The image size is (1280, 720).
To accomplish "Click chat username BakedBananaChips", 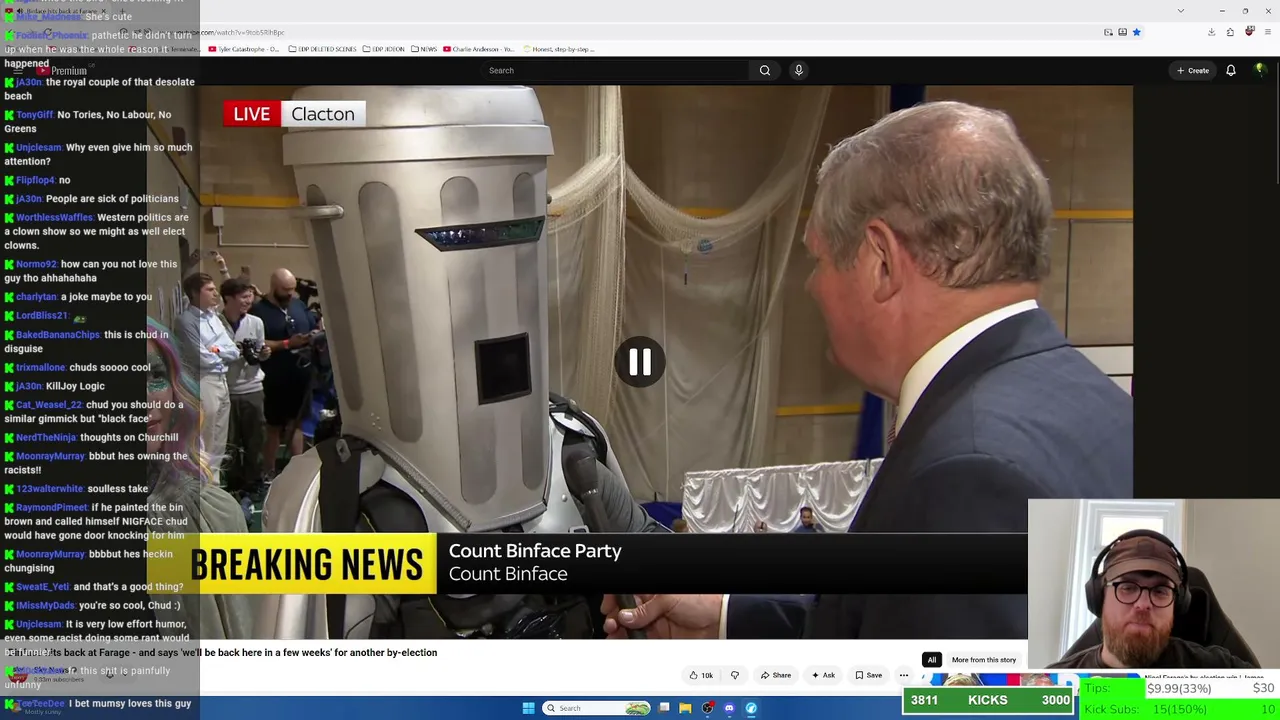I will (58, 335).
